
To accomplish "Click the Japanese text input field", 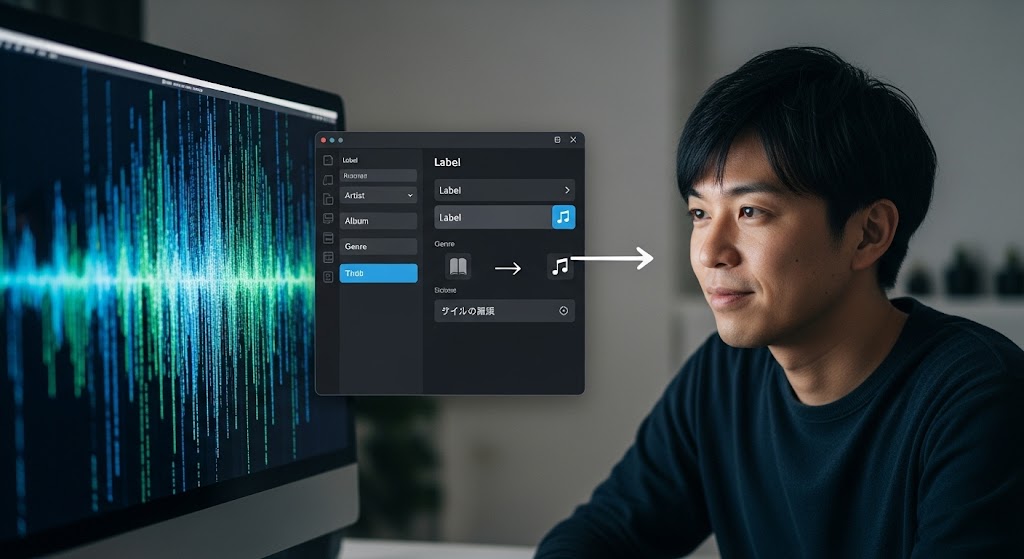I will [504, 311].
